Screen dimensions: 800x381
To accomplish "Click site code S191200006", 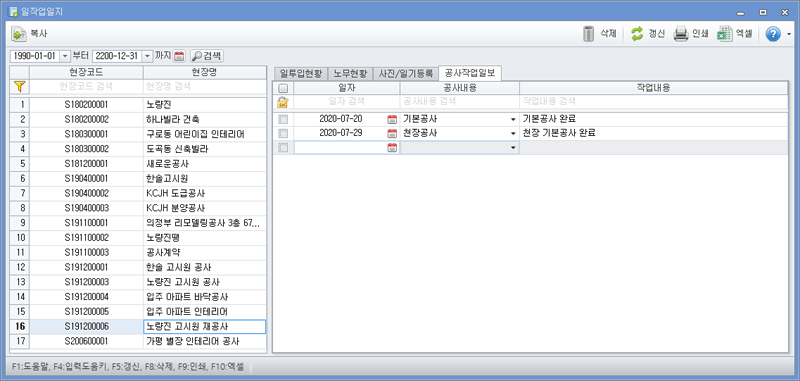I will coord(86,326).
